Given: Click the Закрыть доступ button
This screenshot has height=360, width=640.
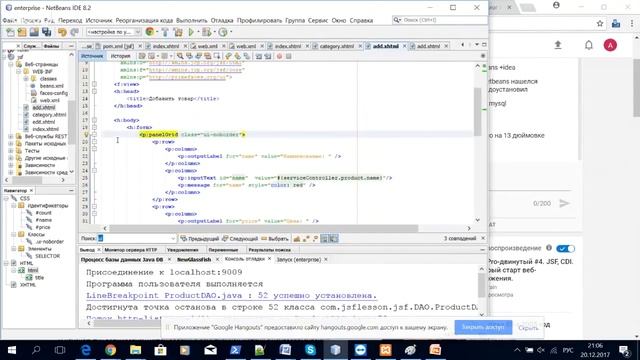Looking at the screenshot, I should click(x=483, y=327).
